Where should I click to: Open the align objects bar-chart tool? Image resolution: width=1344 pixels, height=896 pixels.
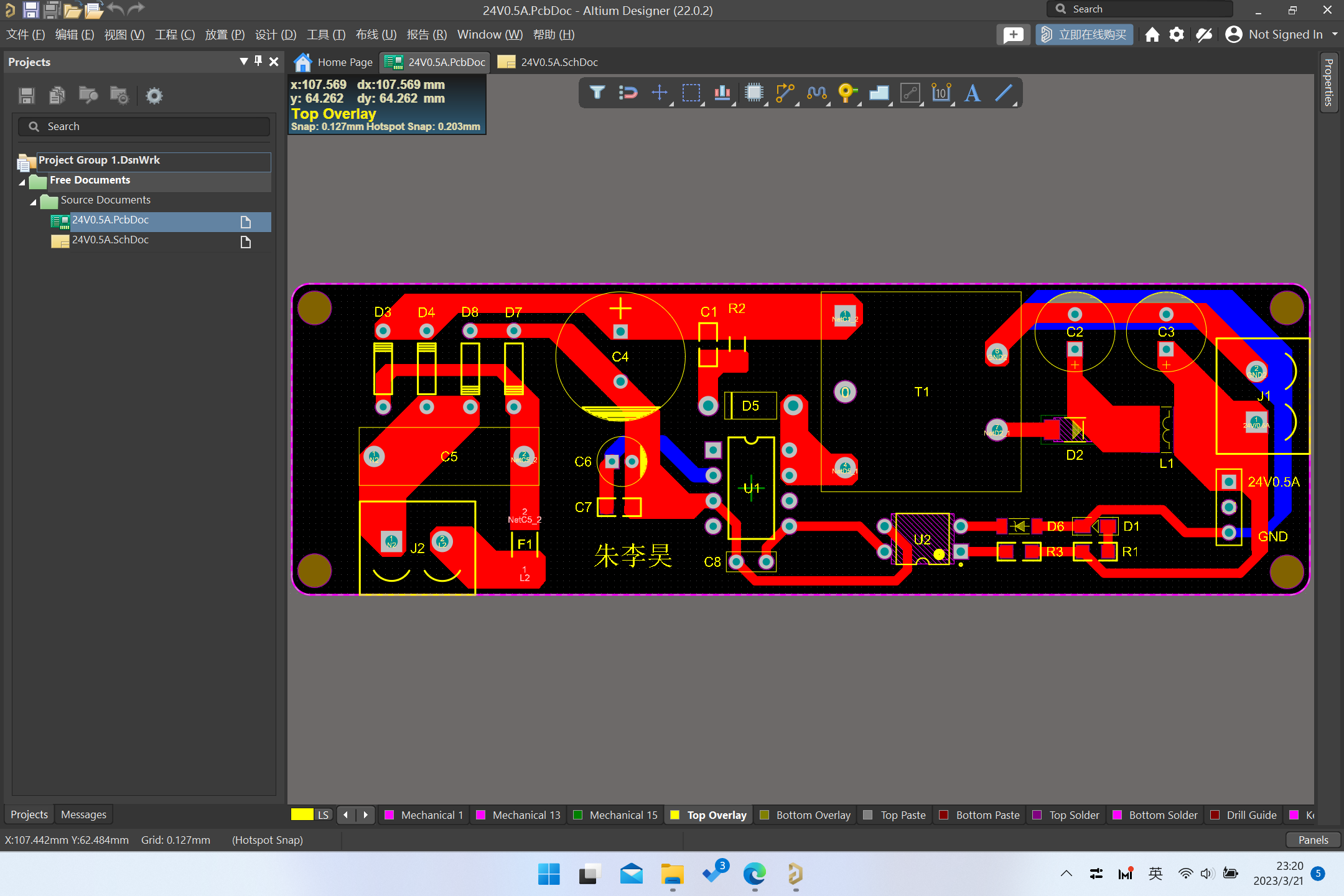pos(722,93)
